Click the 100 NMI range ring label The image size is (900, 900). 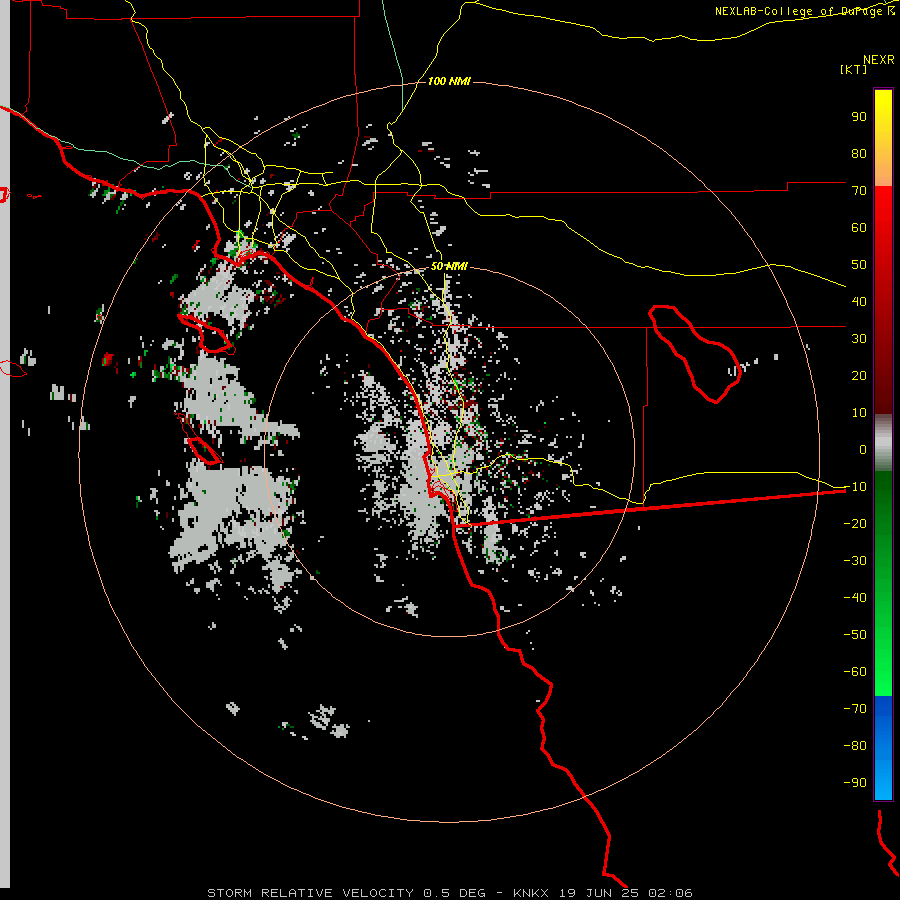[449, 81]
